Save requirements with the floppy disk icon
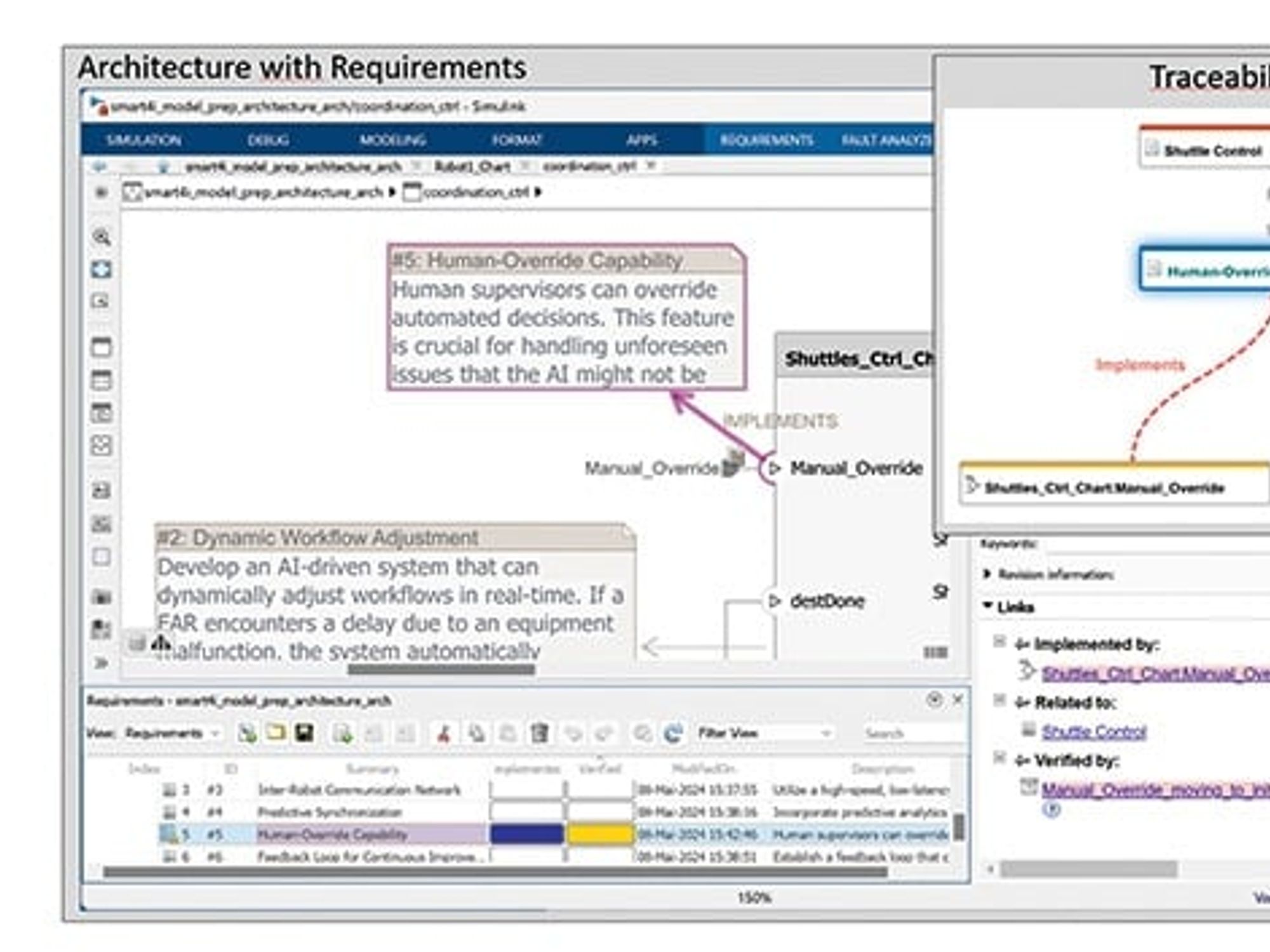The width and height of the screenshot is (1270, 952). click(x=305, y=733)
